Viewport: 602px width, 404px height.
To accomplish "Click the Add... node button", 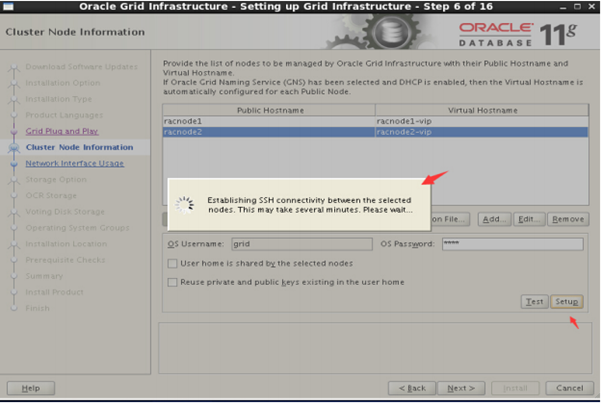I will point(494,219).
